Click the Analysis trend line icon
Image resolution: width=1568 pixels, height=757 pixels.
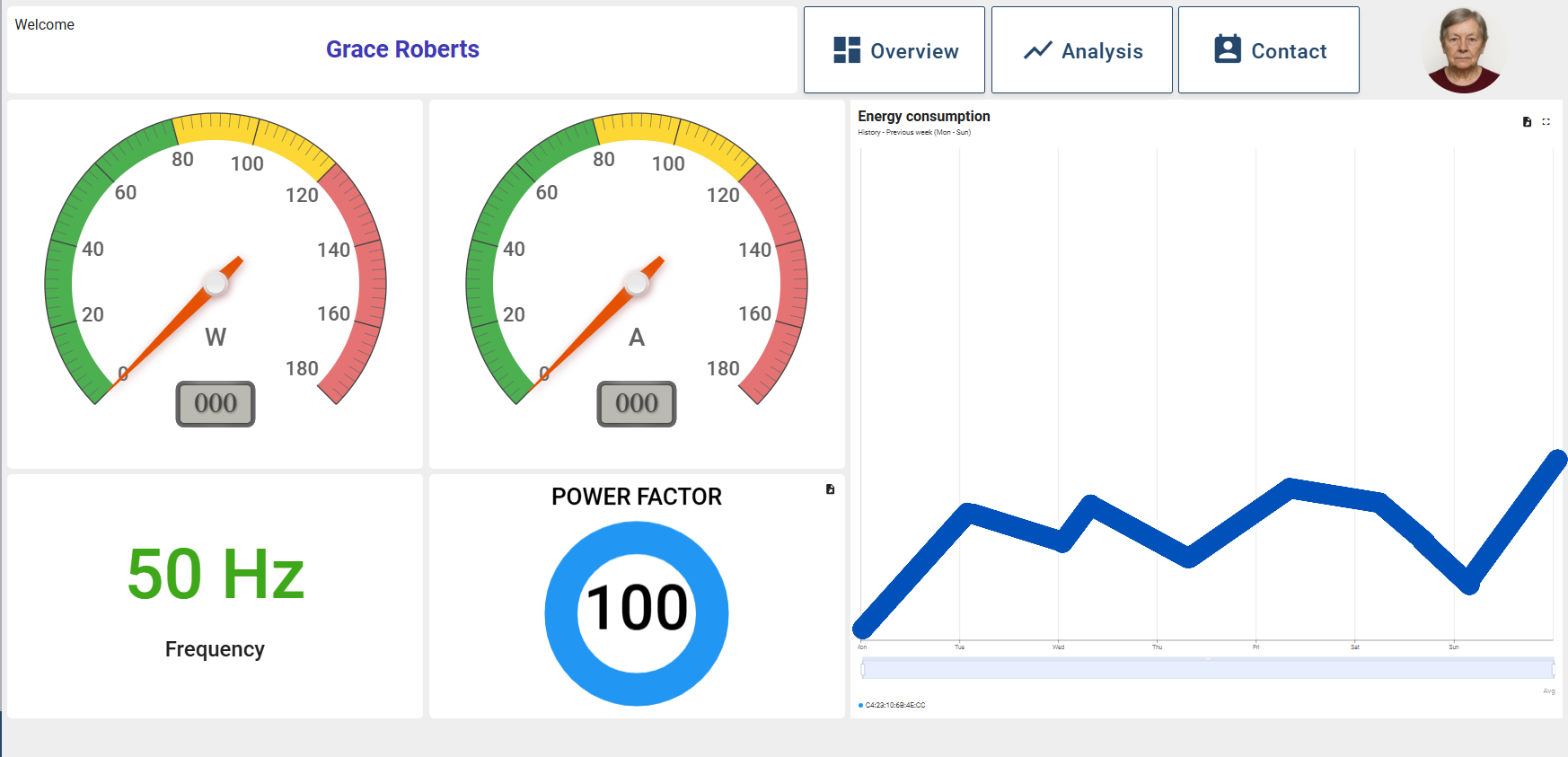tap(1037, 50)
